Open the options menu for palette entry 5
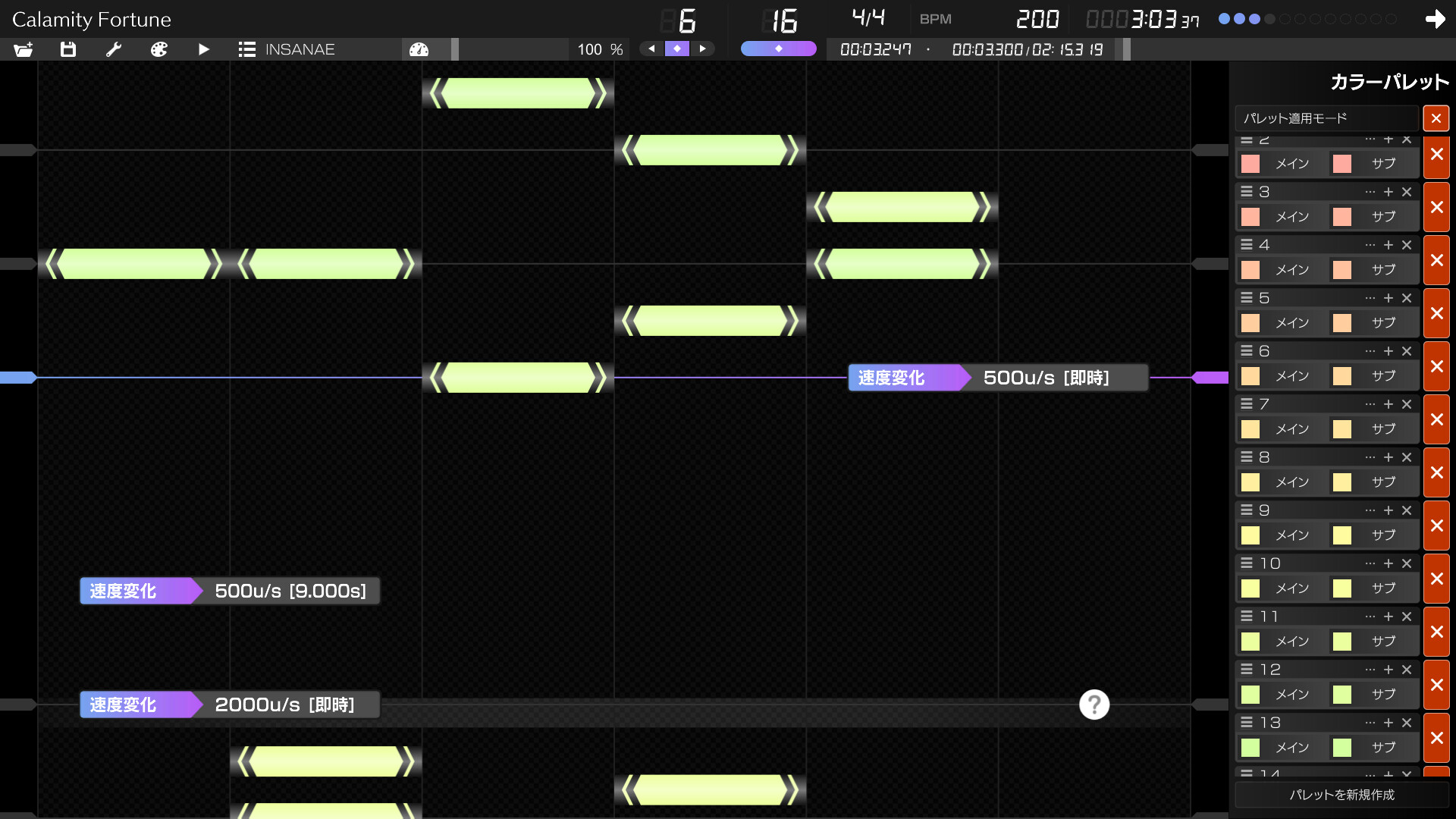The width and height of the screenshot is (1456, 819). (1370, 297)
